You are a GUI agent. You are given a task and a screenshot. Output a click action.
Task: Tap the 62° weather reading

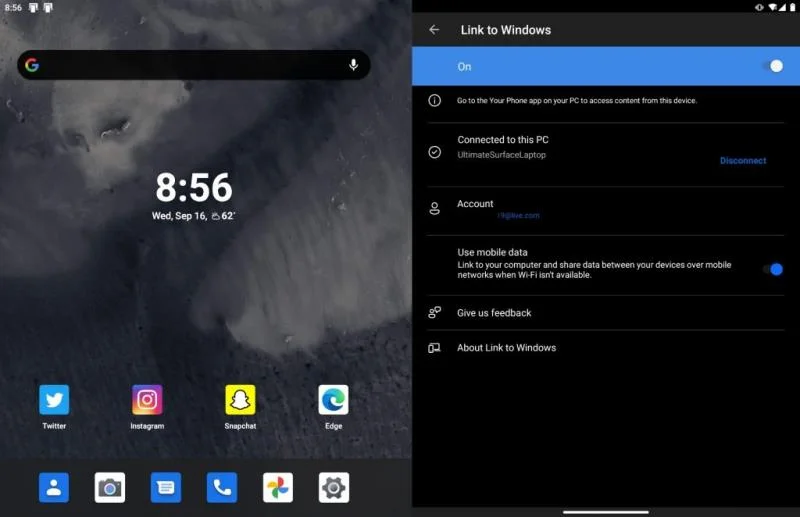[223, 216]
